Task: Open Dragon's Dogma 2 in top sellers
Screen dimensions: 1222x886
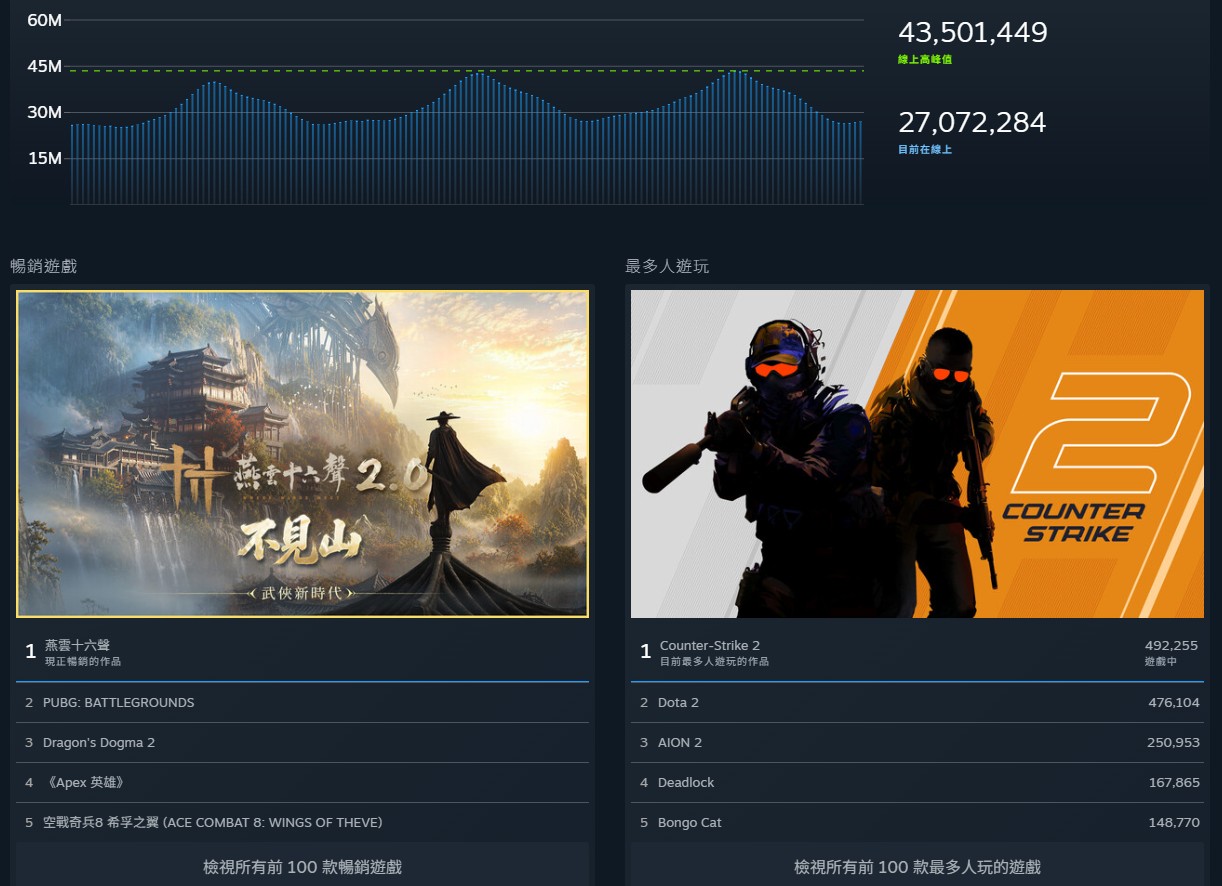Action: tap(302, 743)
